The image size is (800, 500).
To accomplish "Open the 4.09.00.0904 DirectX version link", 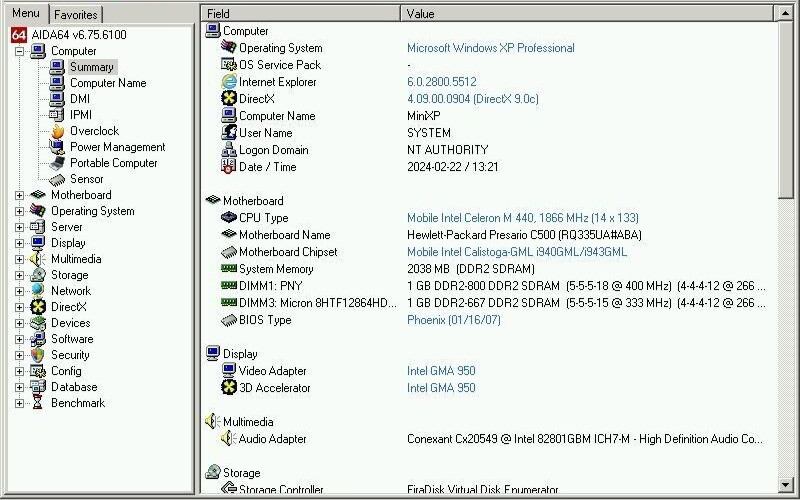I will coord(473,99).
